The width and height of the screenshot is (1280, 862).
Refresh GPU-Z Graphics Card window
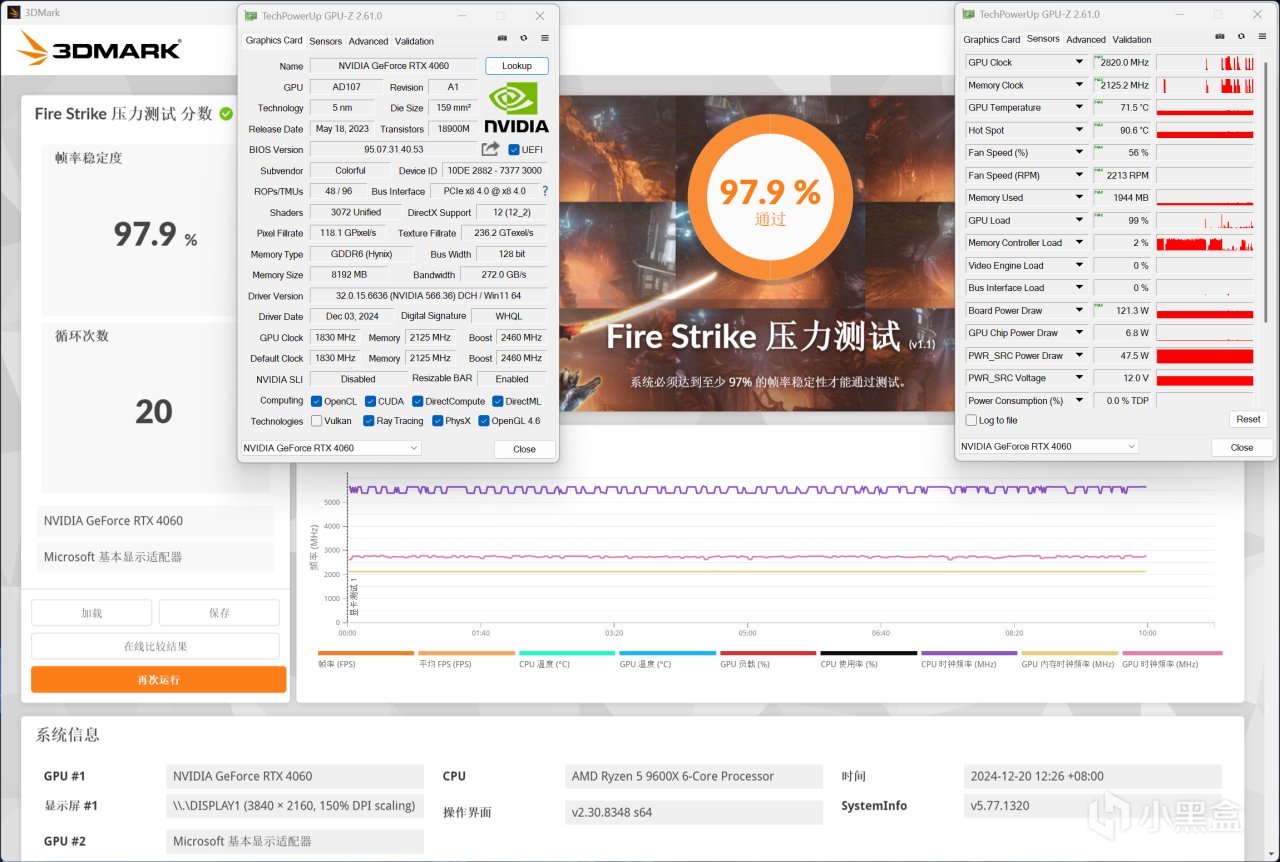[x=523, y=38]
